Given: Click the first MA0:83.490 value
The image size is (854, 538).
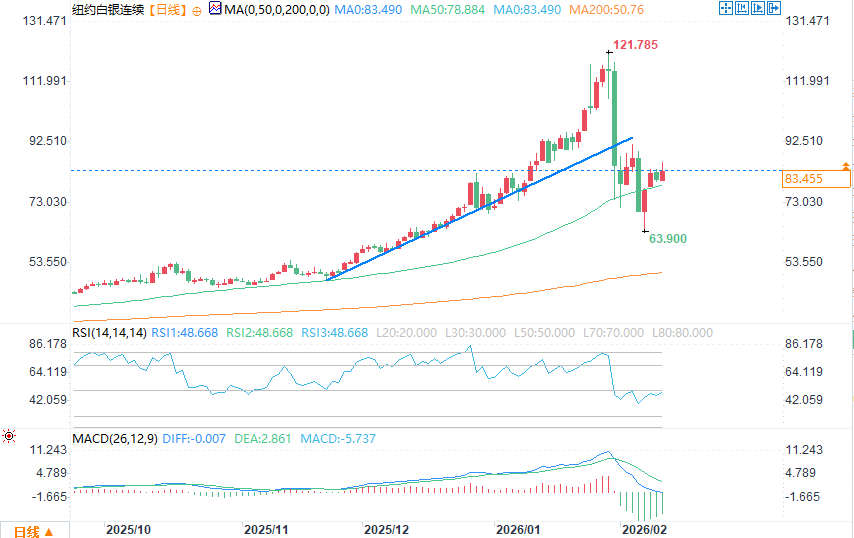Looking at the screenshot, I should click(x=368, y=10).
